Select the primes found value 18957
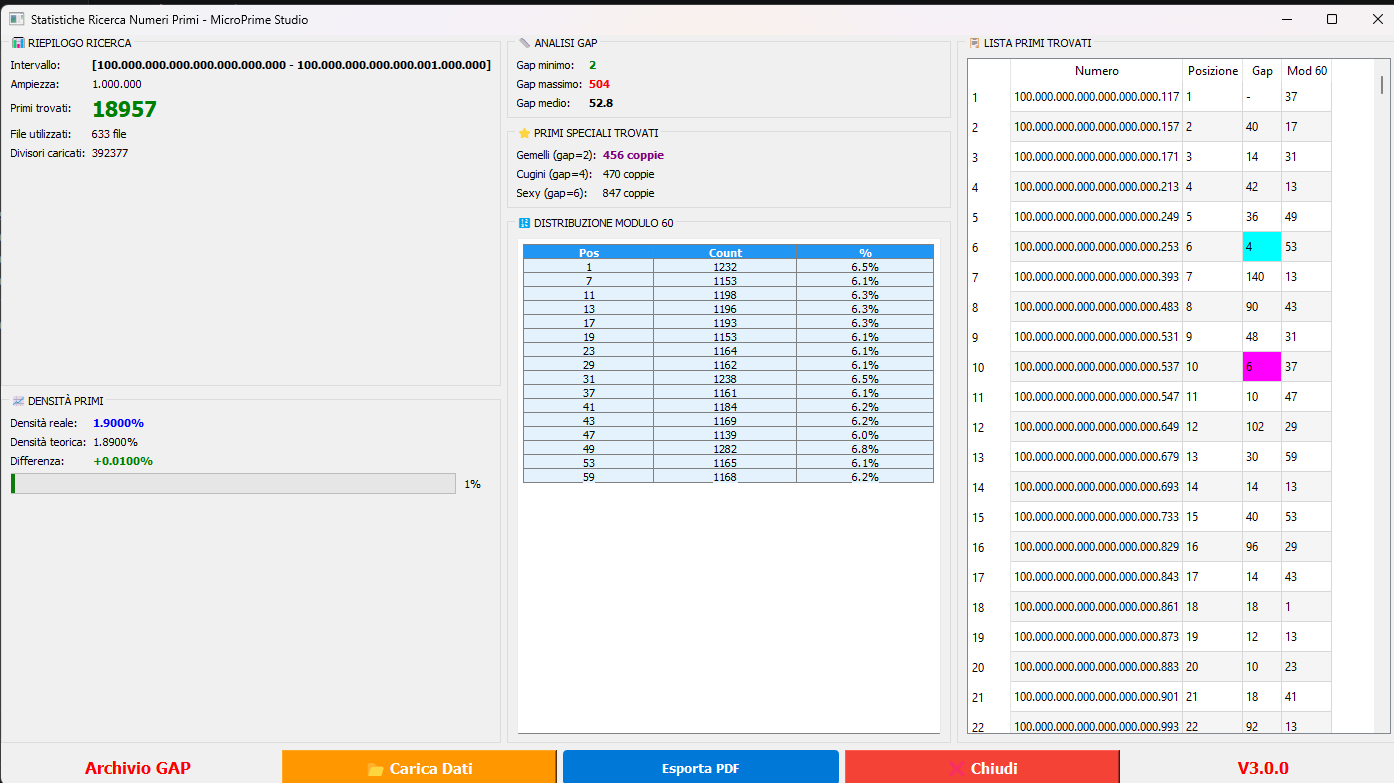The width and height of the screenshot is (1394, 783). click(125, 109)
